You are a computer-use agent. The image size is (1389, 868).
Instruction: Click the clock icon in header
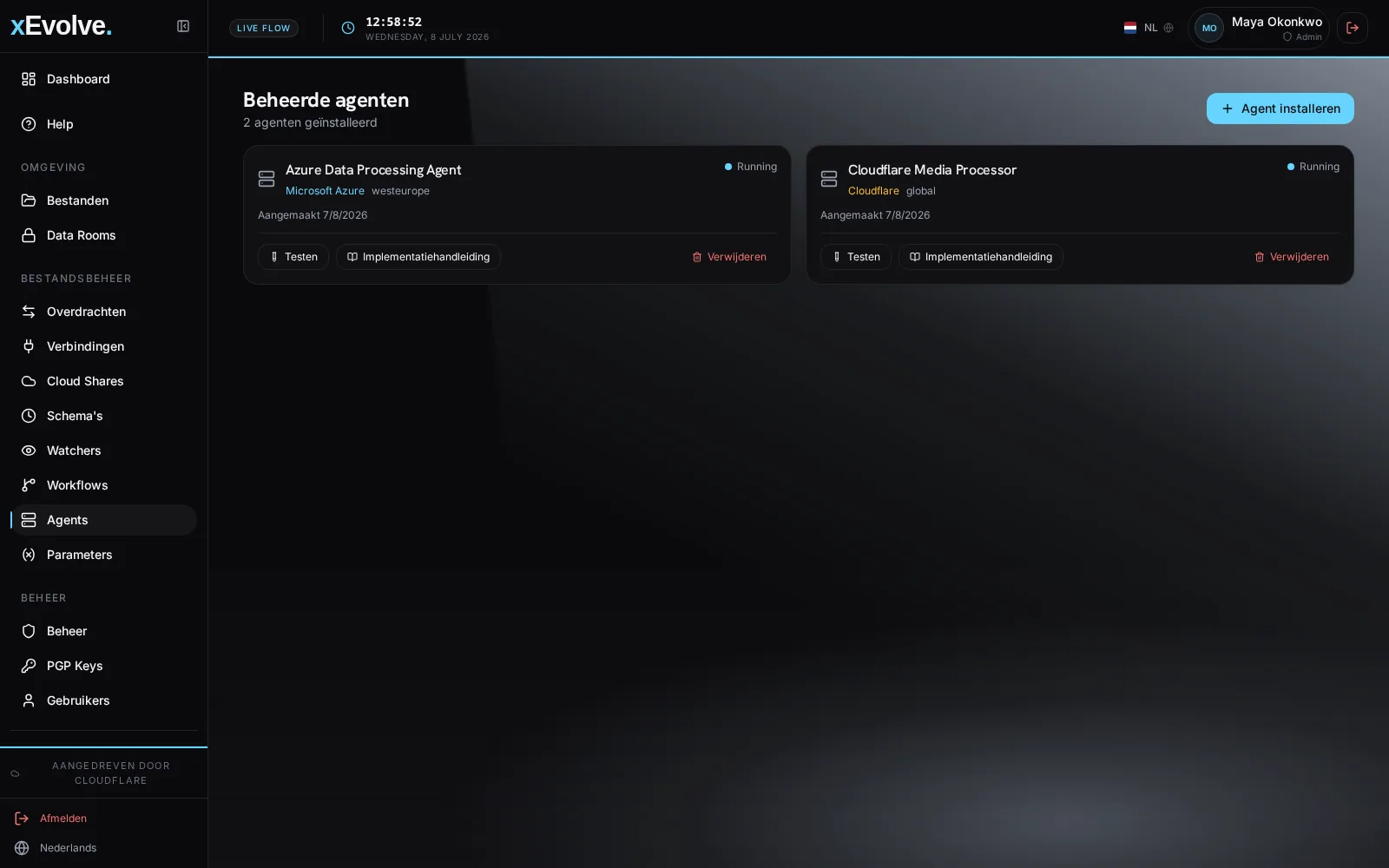[348, 28]
